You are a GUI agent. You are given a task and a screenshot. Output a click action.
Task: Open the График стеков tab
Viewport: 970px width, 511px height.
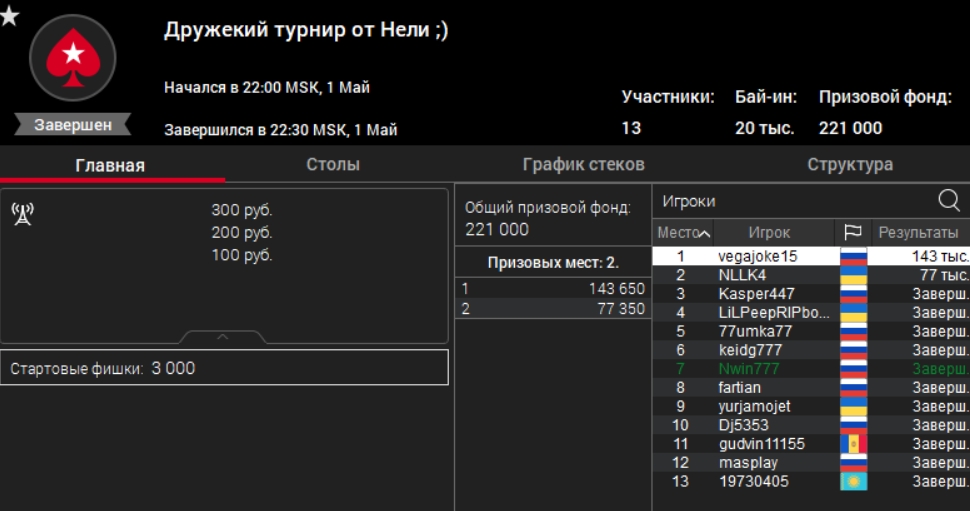[583, 165]
